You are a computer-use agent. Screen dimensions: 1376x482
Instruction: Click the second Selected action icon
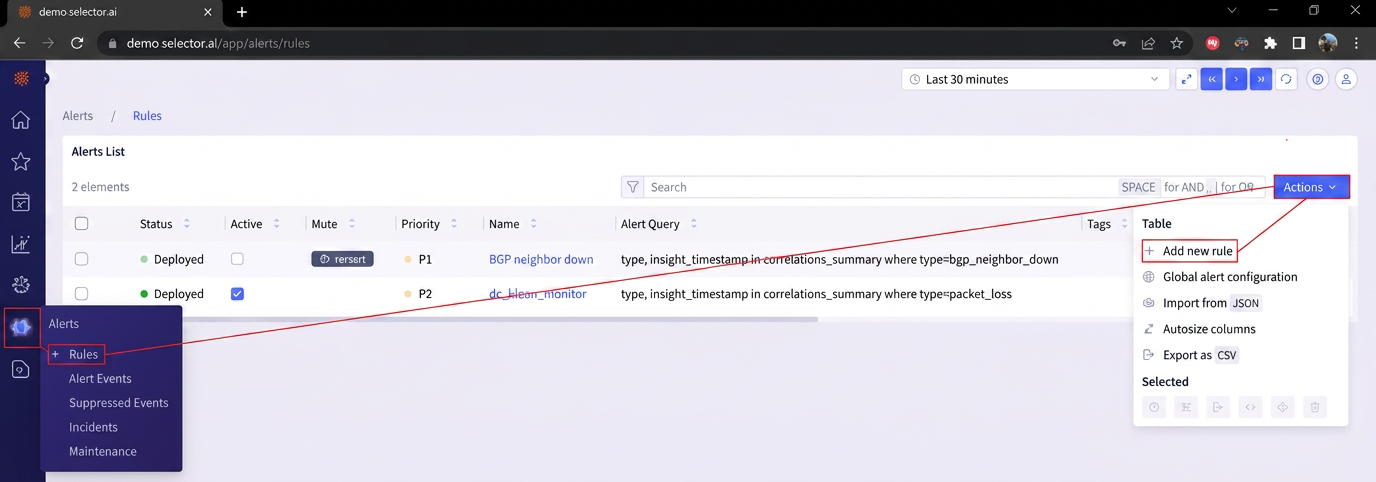[x=1186, y=407]
